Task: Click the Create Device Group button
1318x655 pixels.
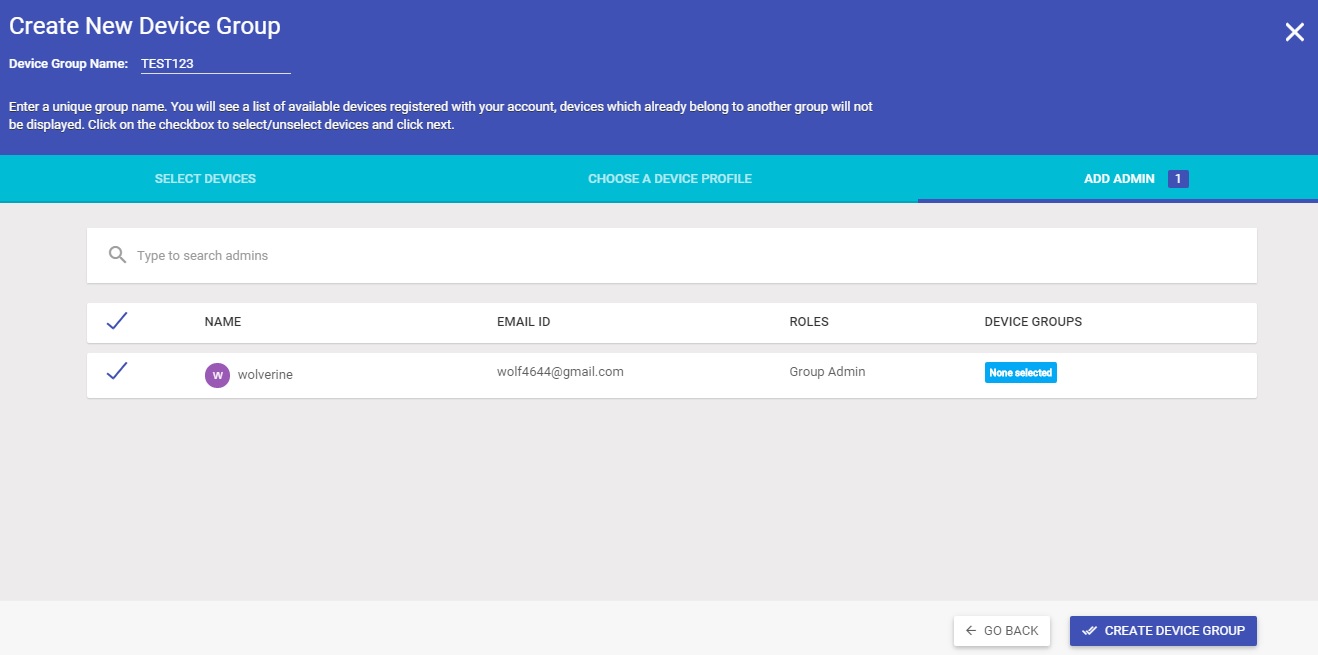Action: coord(1163,631)
